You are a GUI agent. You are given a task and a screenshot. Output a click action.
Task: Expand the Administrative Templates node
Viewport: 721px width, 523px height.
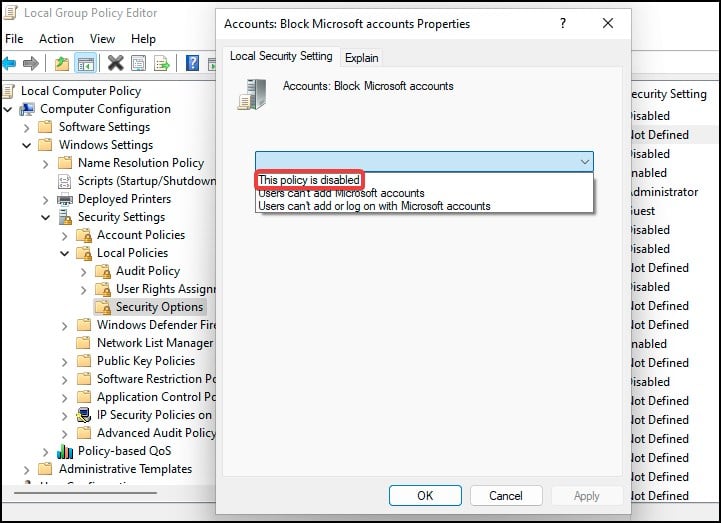[x=27, y=470]
